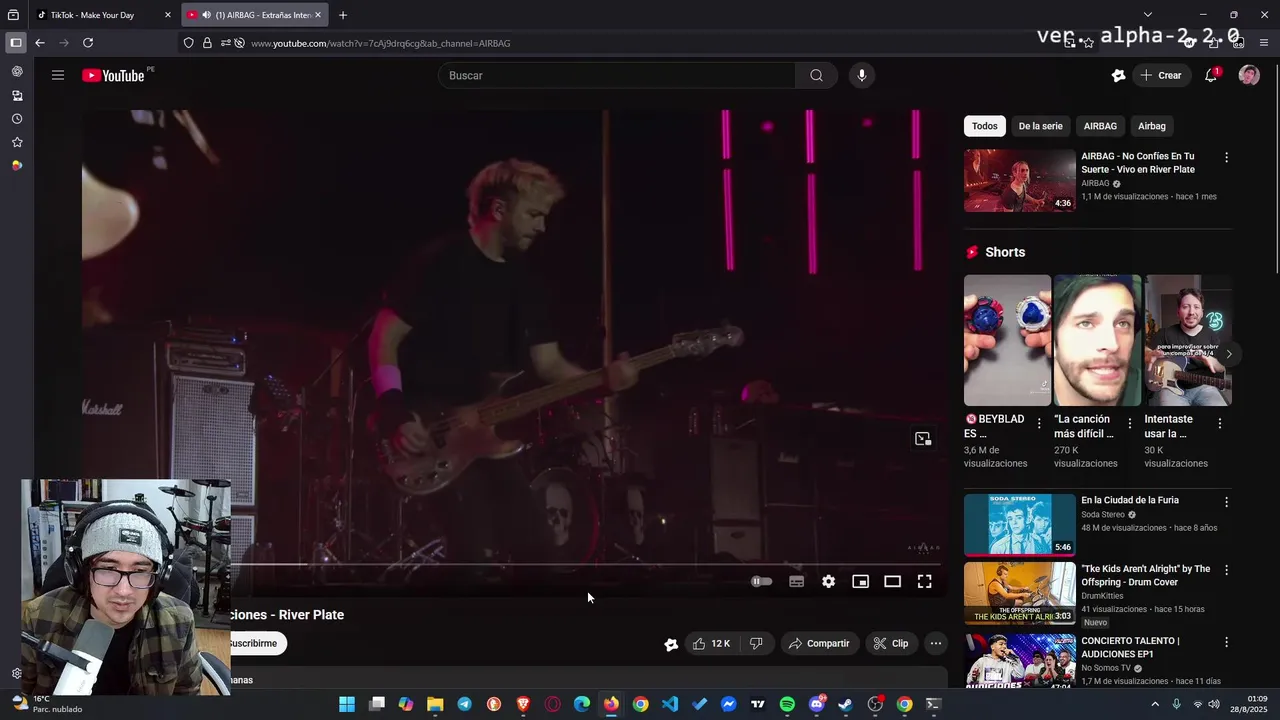Click the search magnifier button
The image size is (1280, 720).
point(817,76)
